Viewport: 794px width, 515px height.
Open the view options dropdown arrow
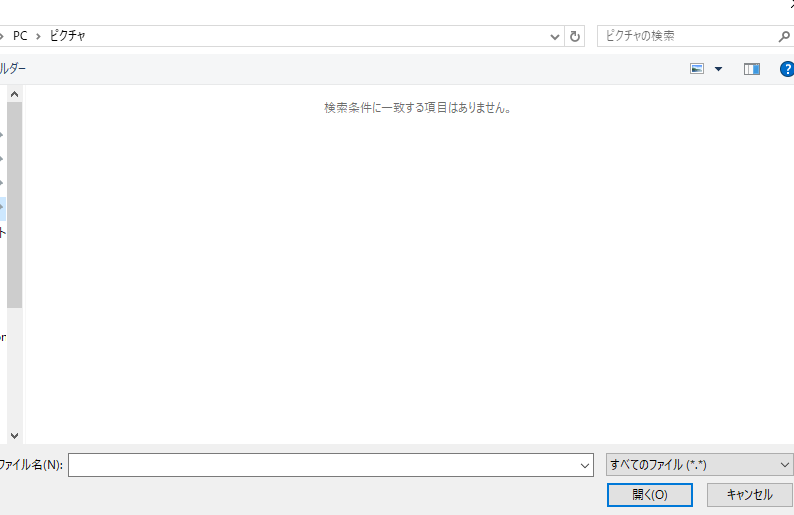pos(718,69)
